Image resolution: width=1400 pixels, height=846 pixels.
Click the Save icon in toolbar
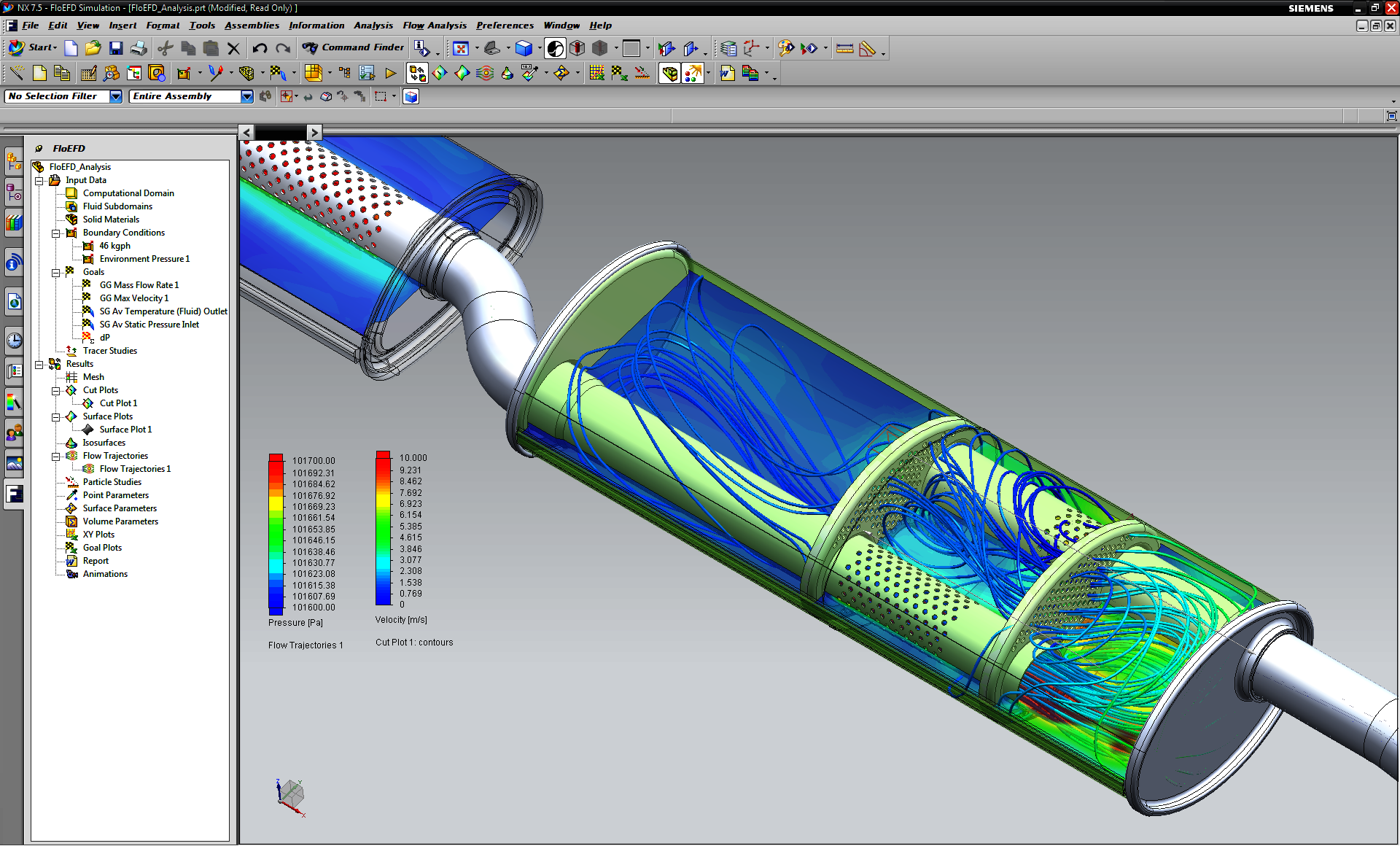point(116,48)
